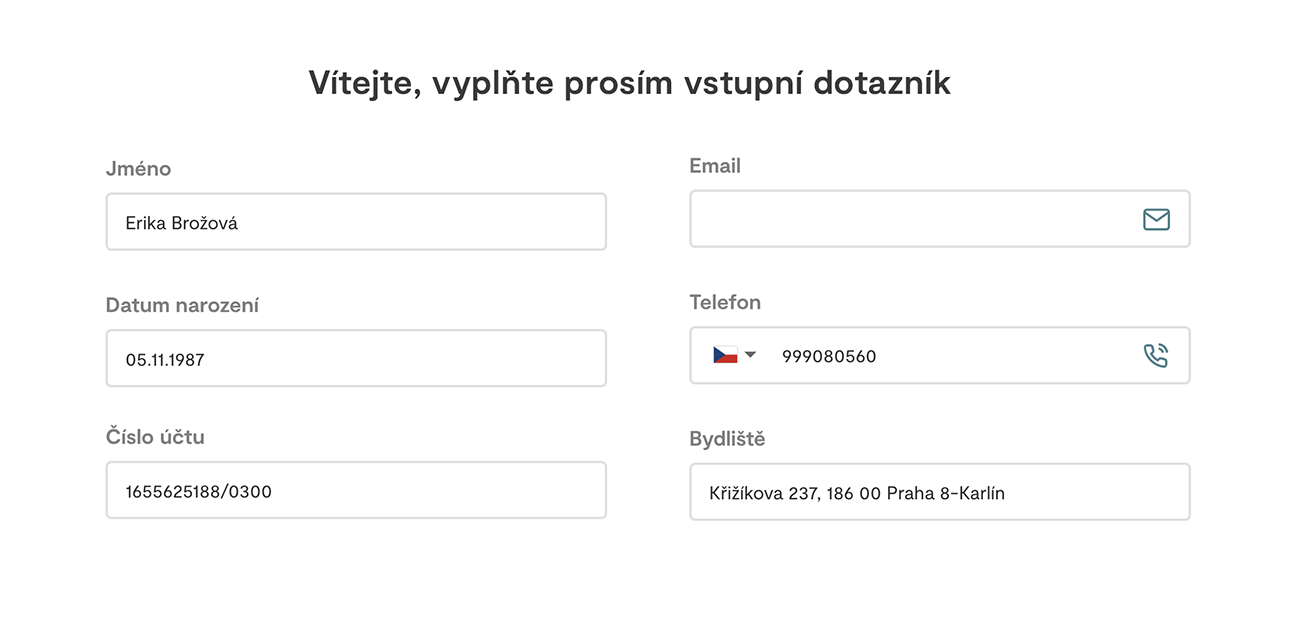Viewport: 1300px width, 623px height.
Task: Click the phone call icon in Telefon field
Action: [1156, 355]
